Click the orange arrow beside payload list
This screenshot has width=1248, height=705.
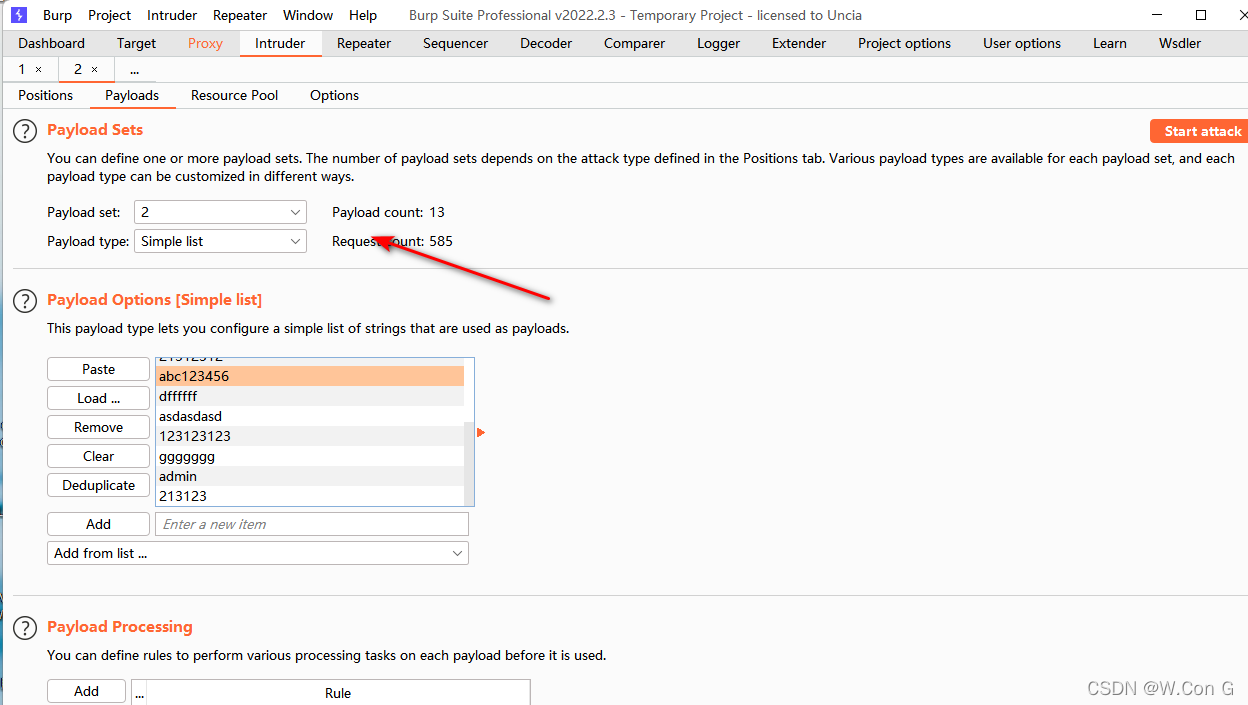[x=481, y=432]
